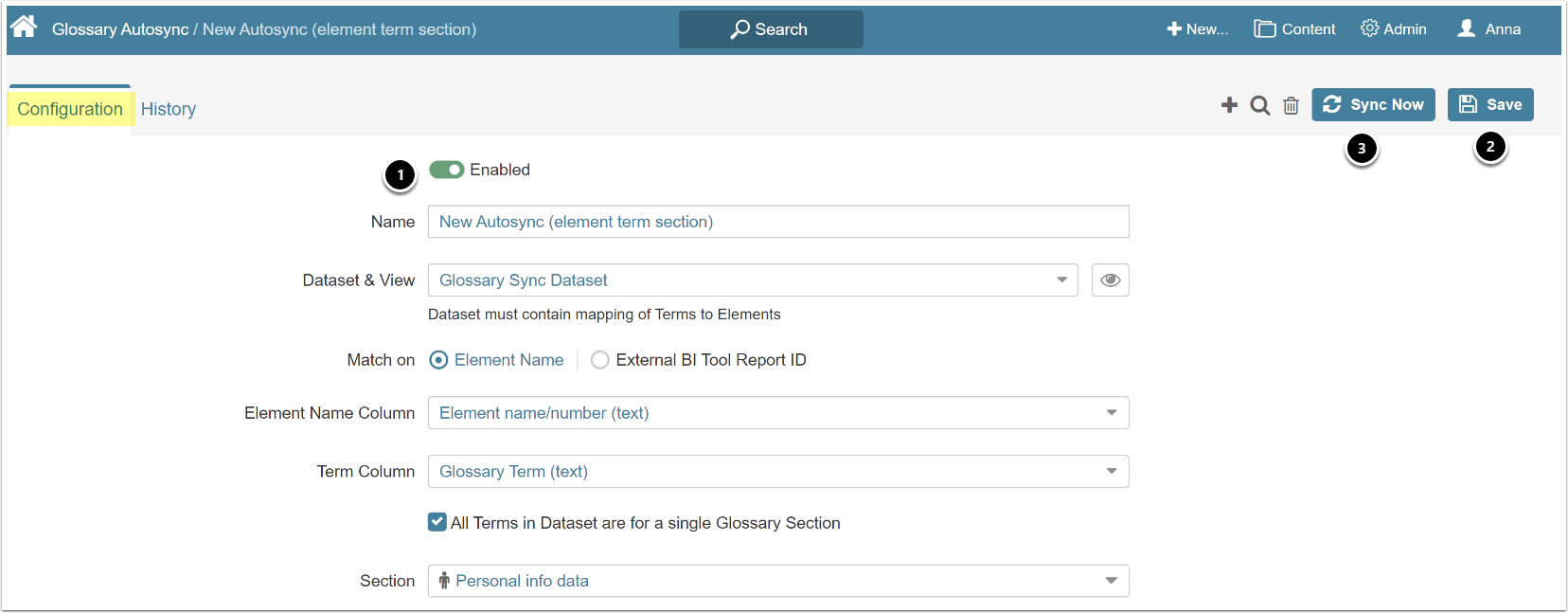Preview dataset with the eye icon
The image size is (1568, 613).
(x=1110, y=280)
